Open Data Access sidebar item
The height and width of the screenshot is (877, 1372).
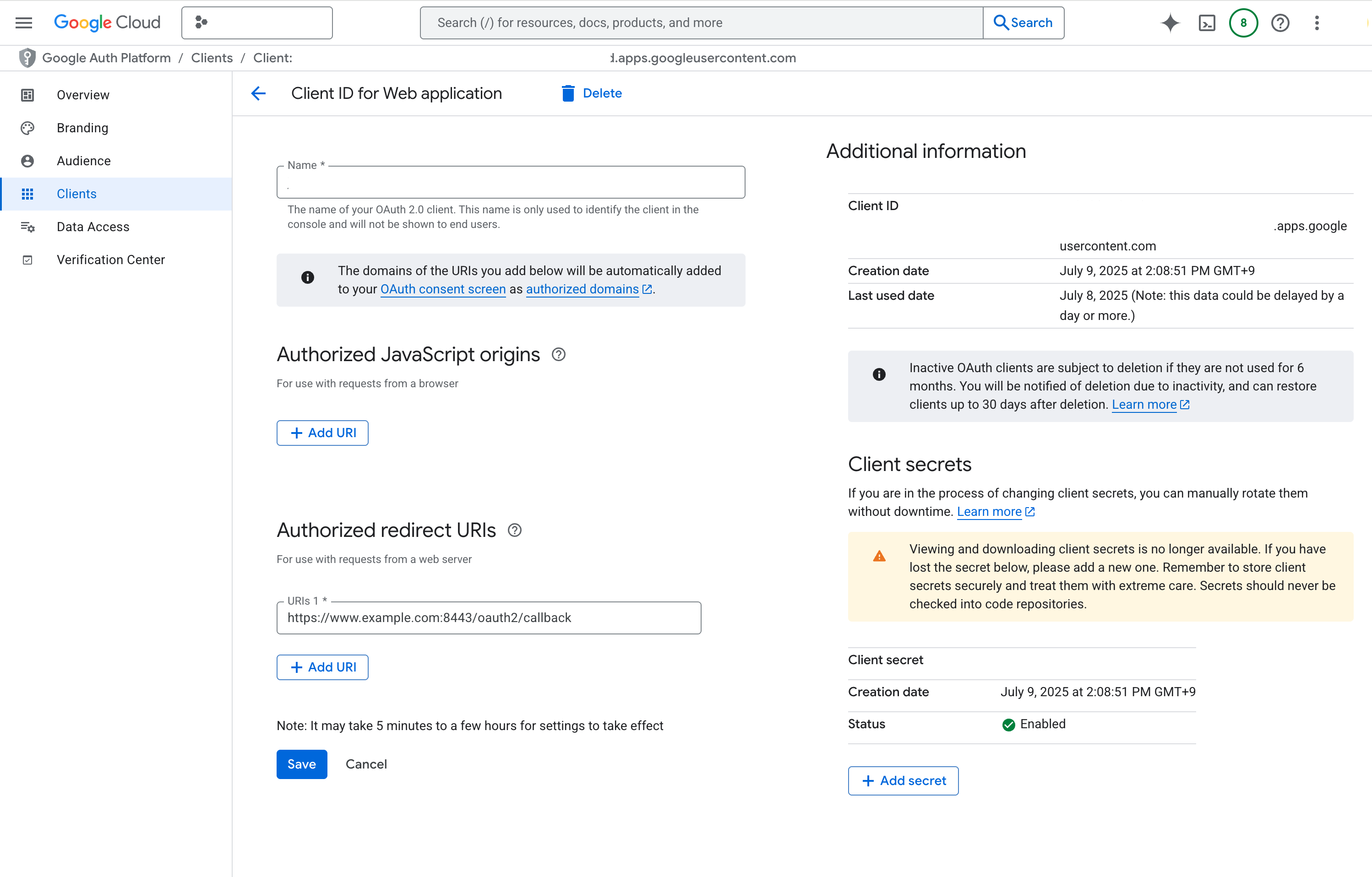coord(93,227)
